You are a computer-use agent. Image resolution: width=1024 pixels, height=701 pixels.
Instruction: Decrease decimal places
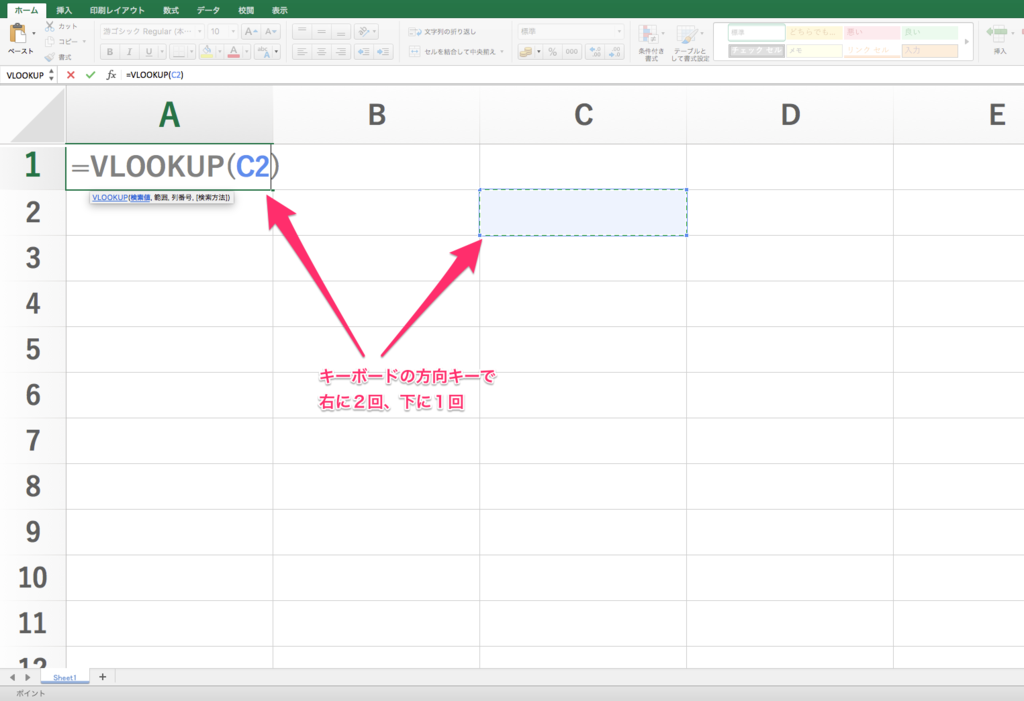(615, 52)
